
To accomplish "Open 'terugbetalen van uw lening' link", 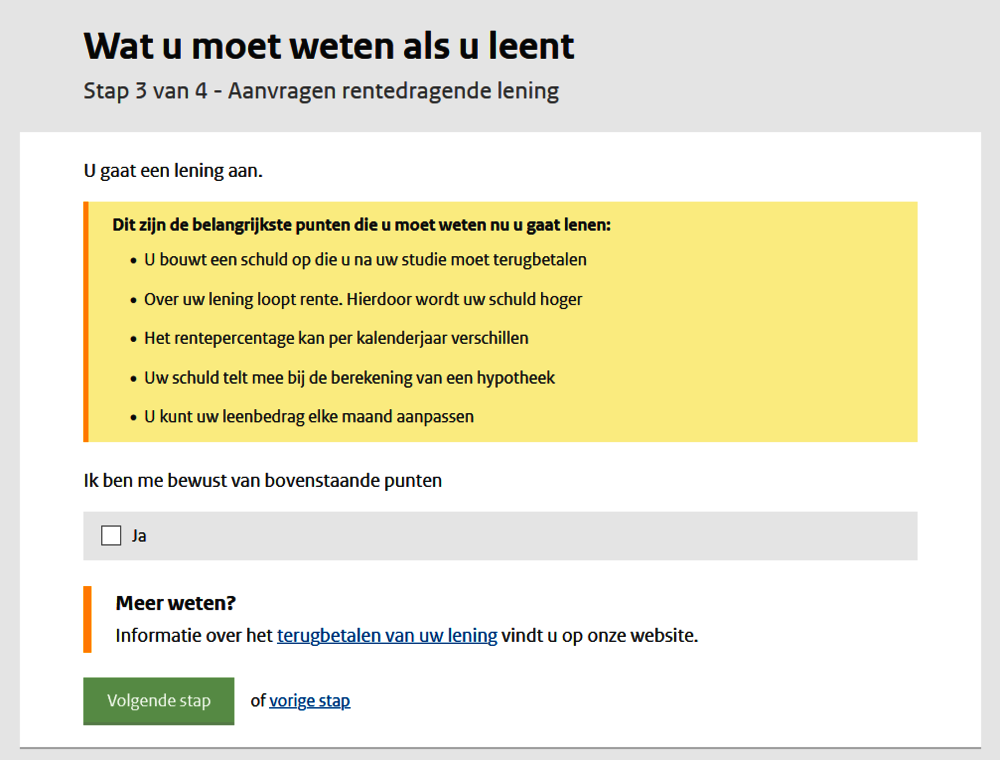I will coord(386,636).
